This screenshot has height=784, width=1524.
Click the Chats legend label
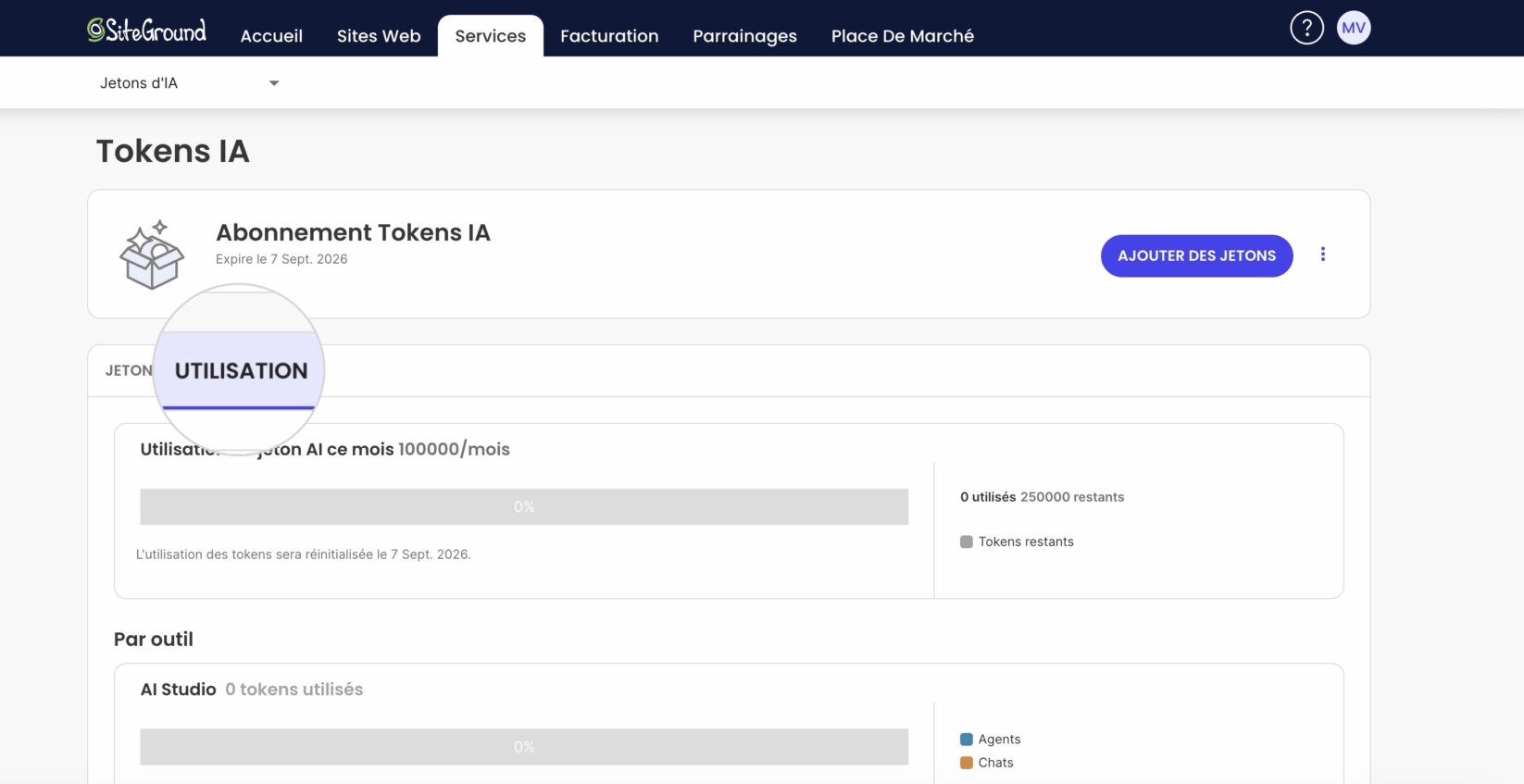(x=995, y=763)
